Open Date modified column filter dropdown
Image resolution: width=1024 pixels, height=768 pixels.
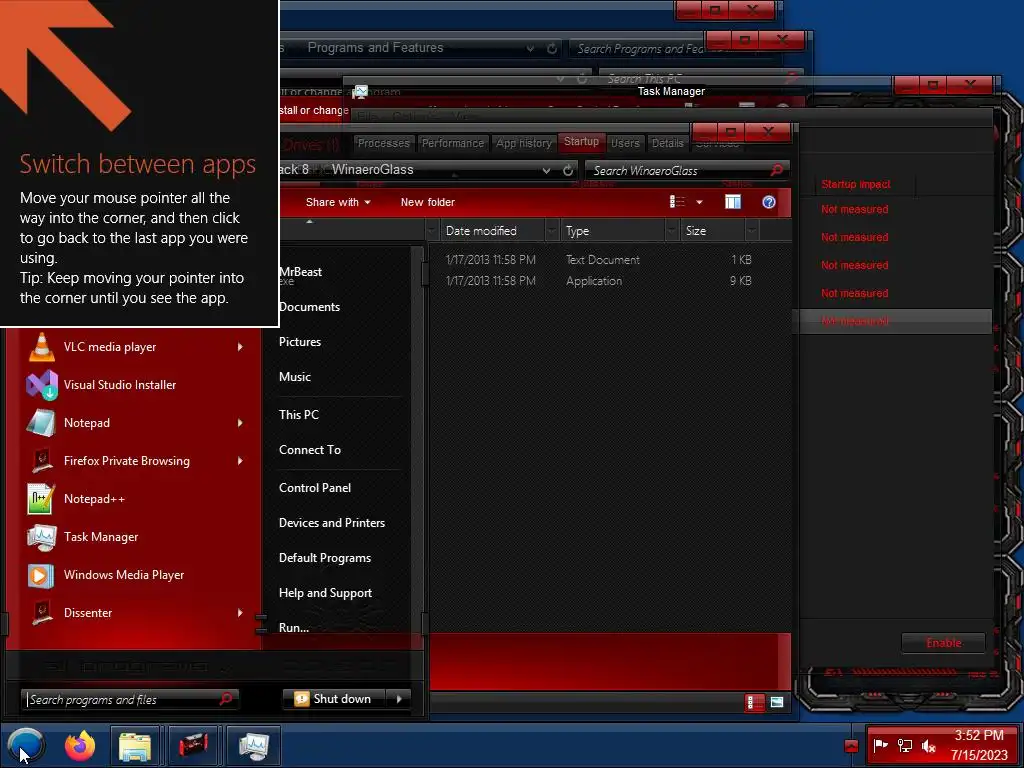pyautogui.click(x=552, y=231)
